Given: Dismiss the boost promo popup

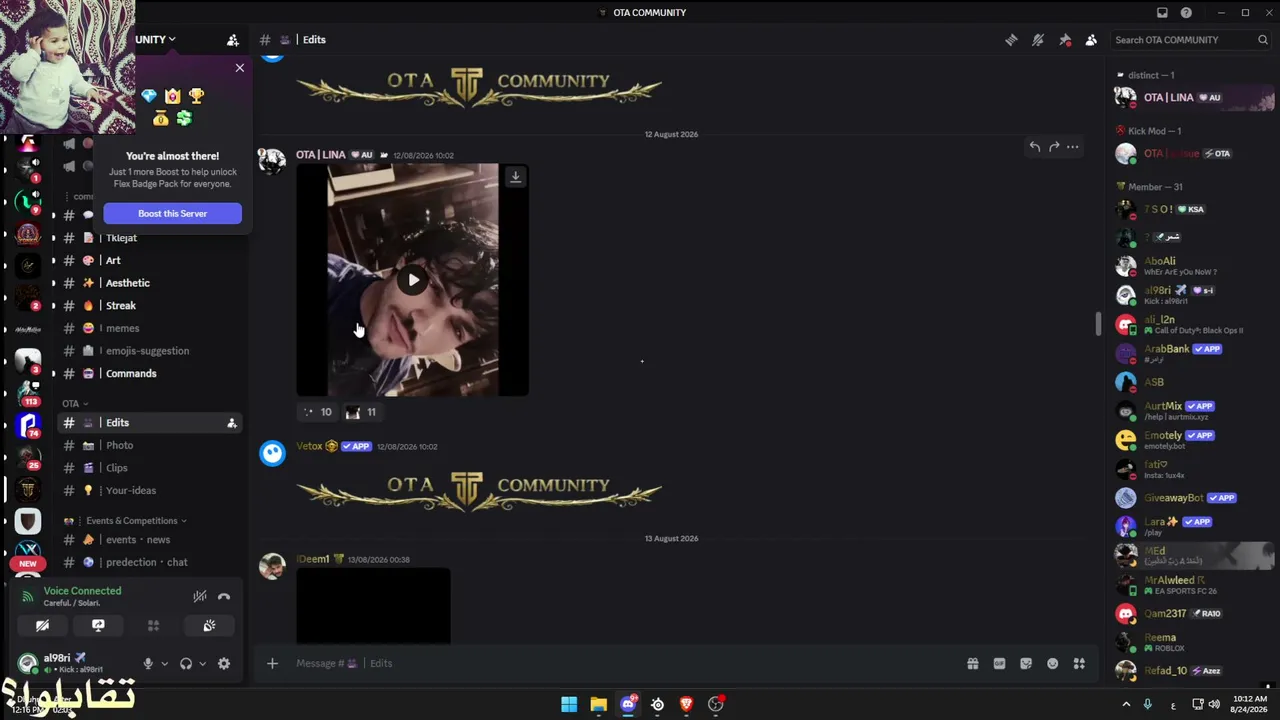Looking at the screenshot, I should click(x=239, y=68).
